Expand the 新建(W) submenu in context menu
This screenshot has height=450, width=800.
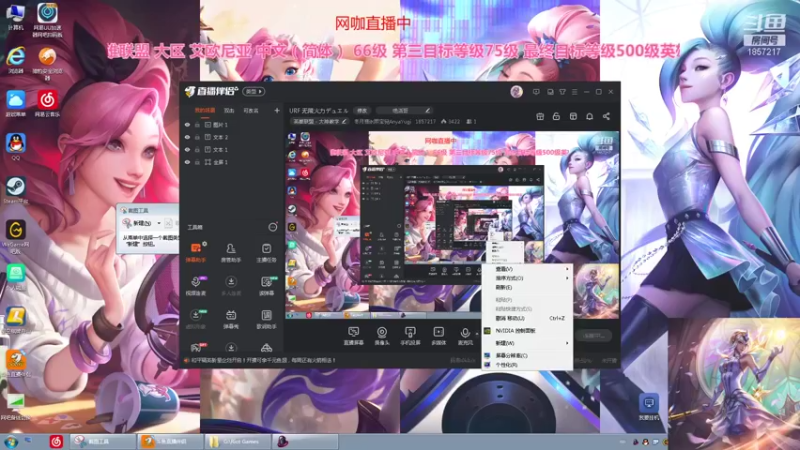(527, 343)
